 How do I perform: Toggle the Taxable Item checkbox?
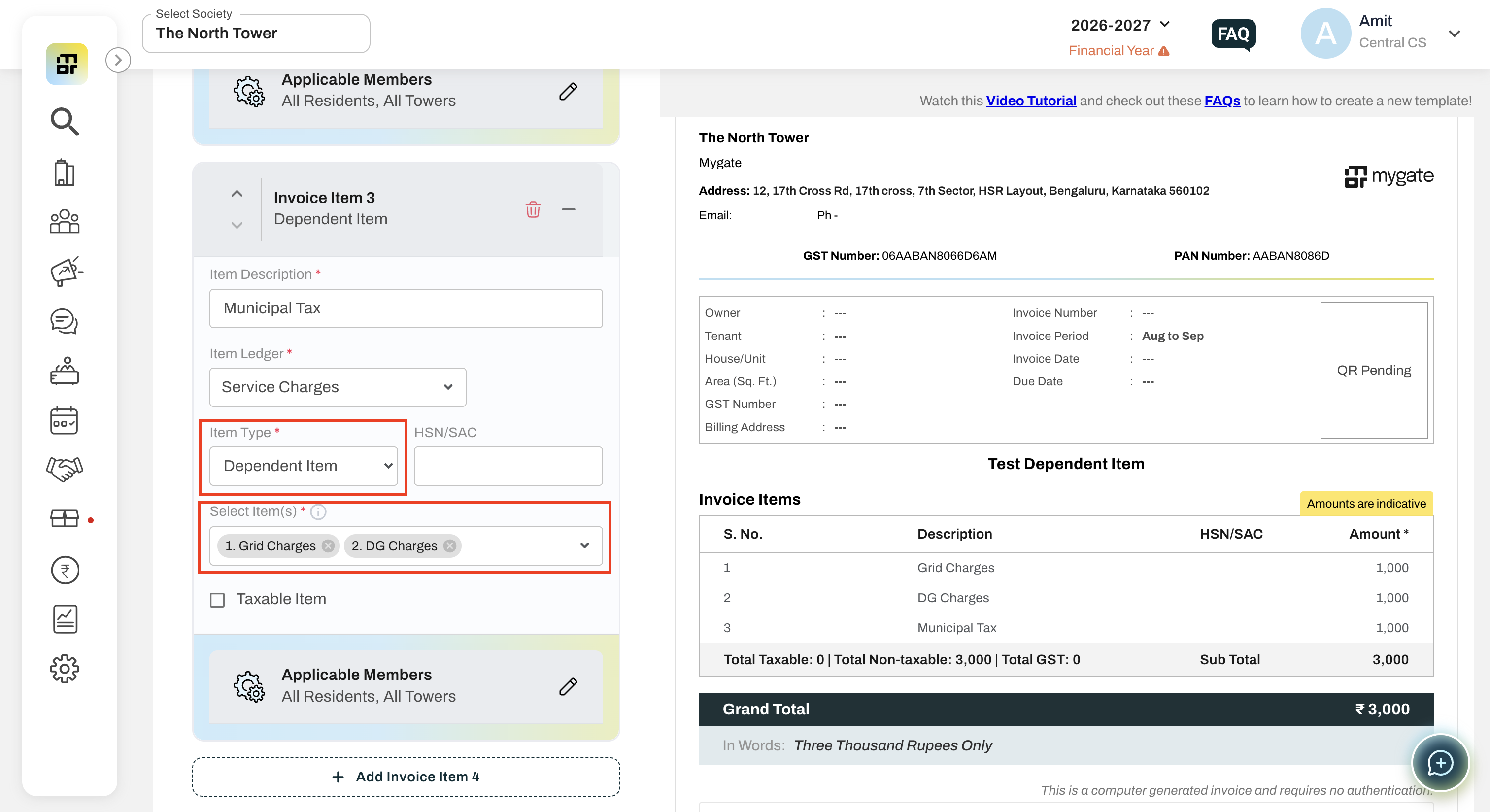(217, 600)
